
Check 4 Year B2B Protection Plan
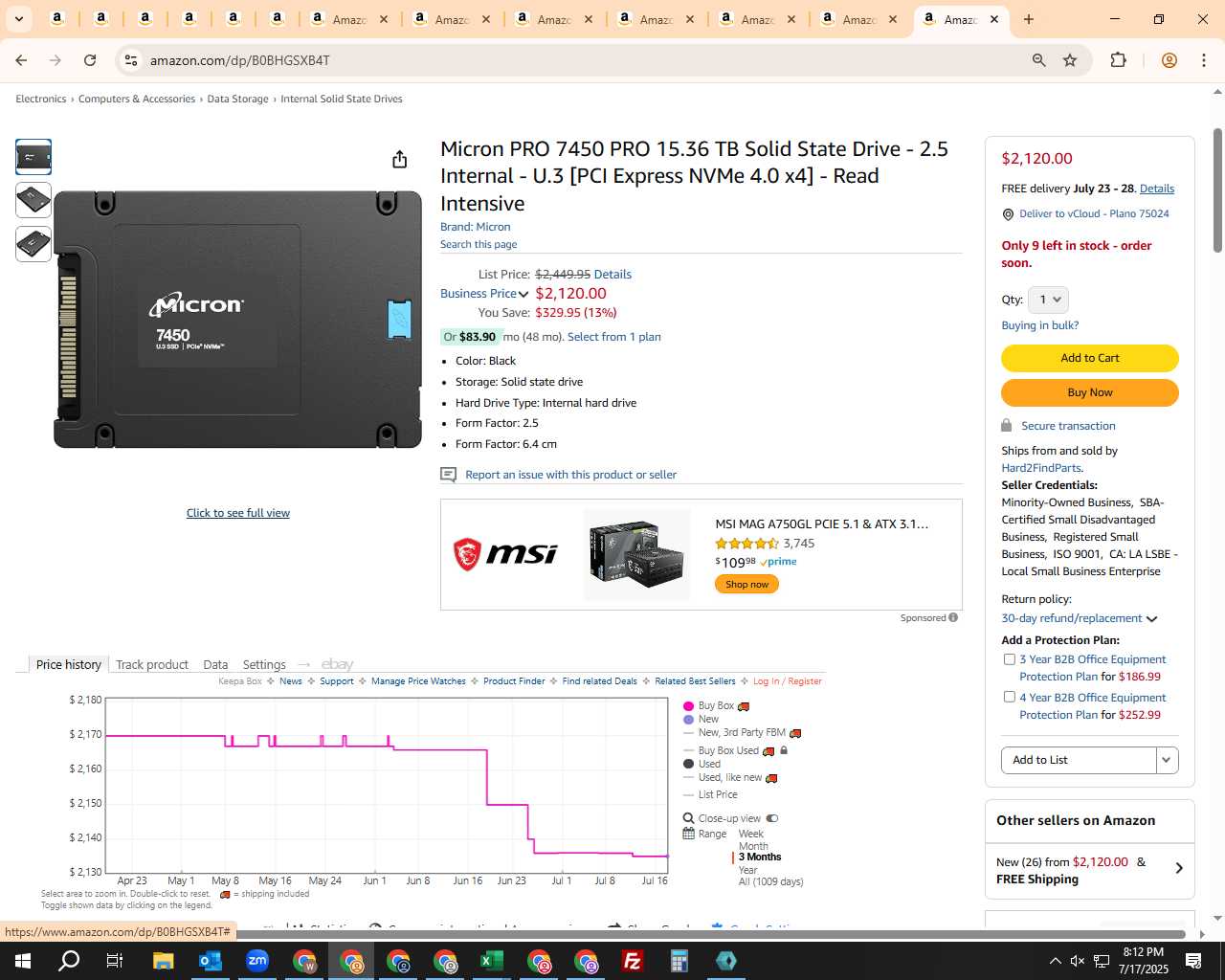[x=1009, y=697]
